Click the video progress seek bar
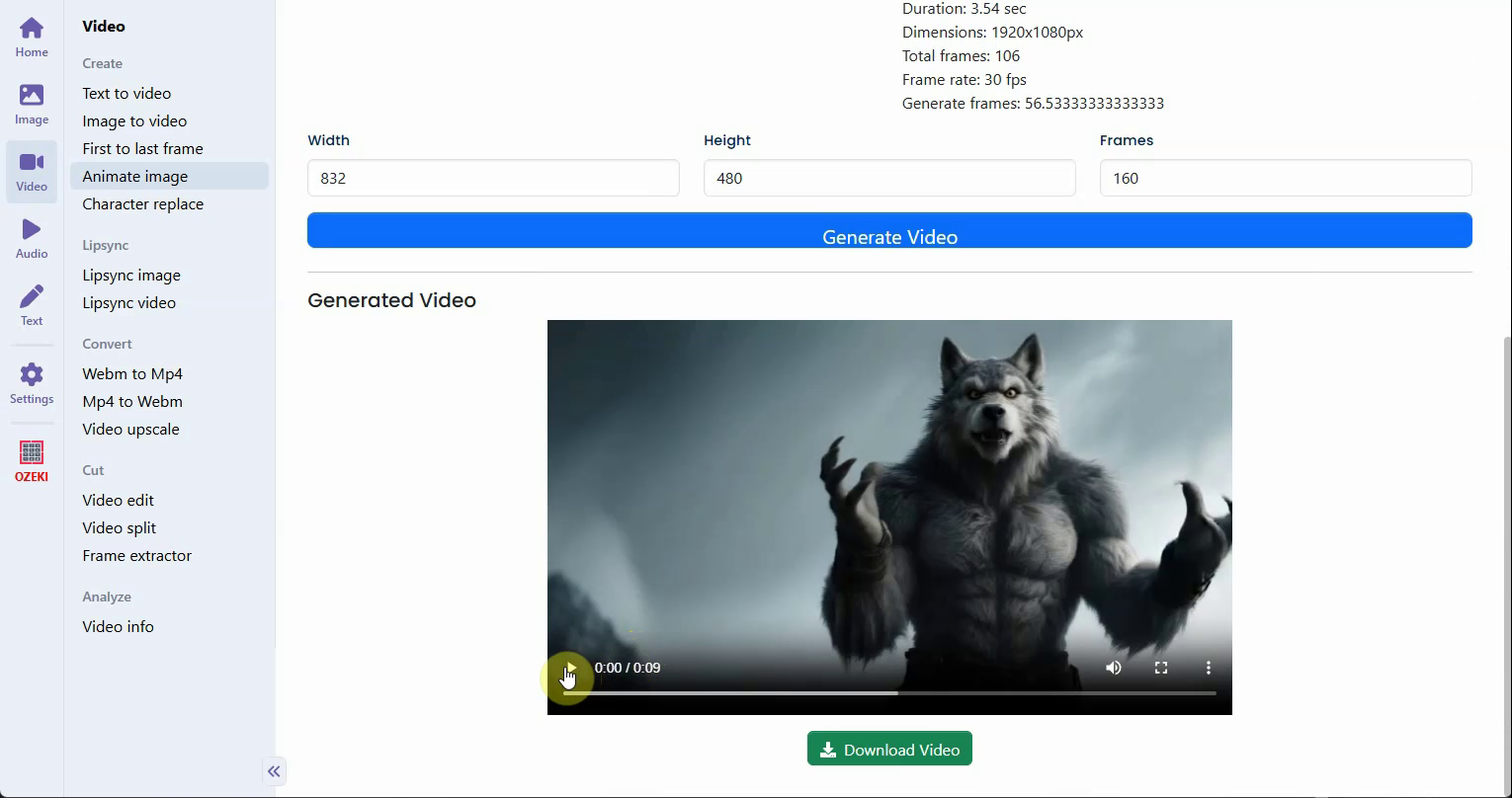Image resolution: width=1512 pixels, height=798 pixels. [889, 693]
